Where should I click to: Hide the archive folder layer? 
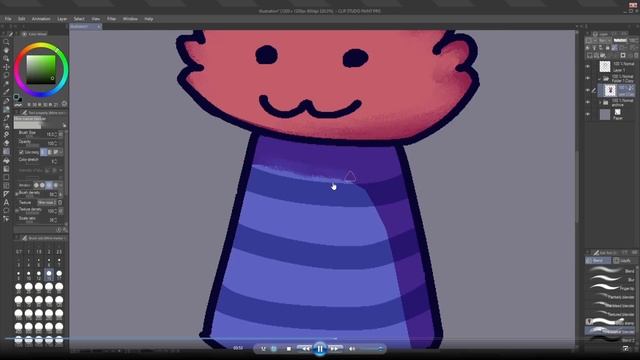coord(588,102)
